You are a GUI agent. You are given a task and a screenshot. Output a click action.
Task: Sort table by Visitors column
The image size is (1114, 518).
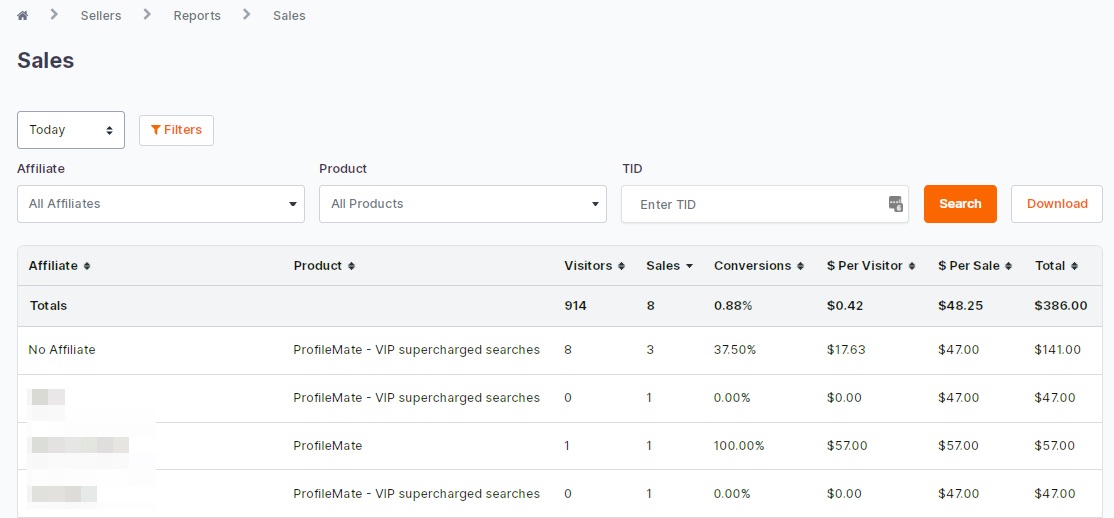[x=595, y=266]
